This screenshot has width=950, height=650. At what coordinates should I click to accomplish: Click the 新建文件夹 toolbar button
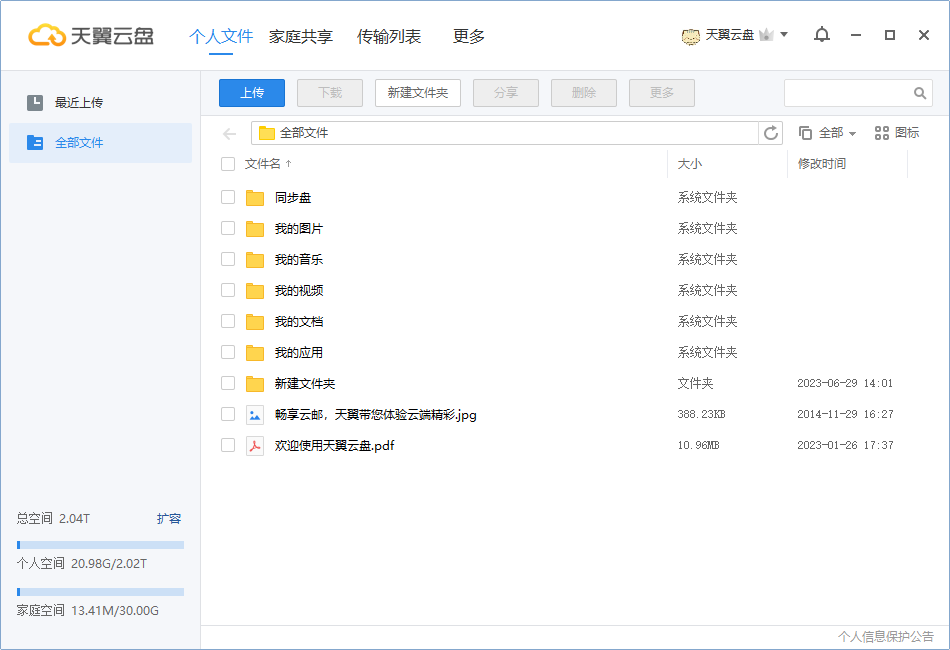coord(418,93)
